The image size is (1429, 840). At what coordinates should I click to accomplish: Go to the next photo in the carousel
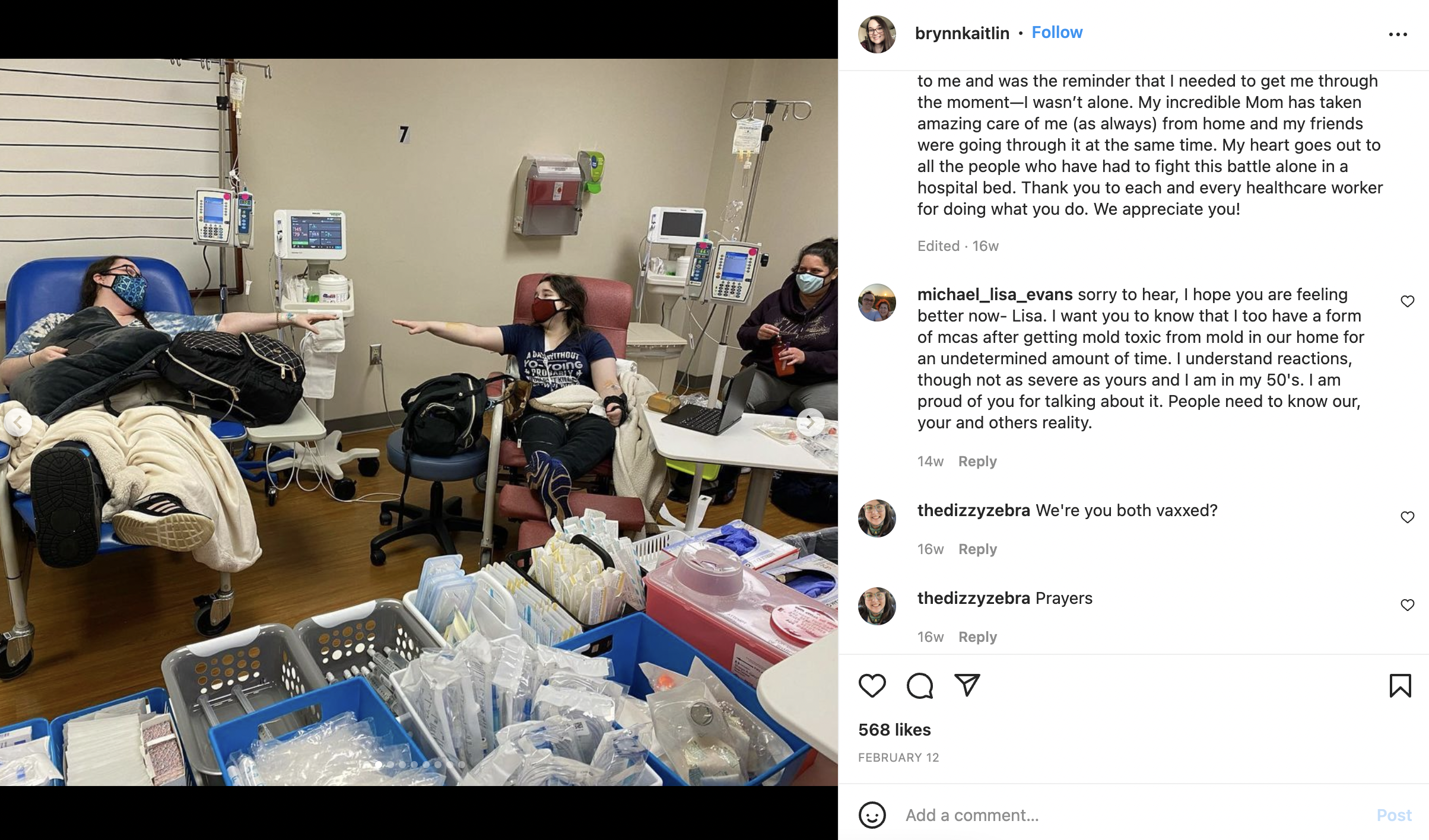coord(810,422)
